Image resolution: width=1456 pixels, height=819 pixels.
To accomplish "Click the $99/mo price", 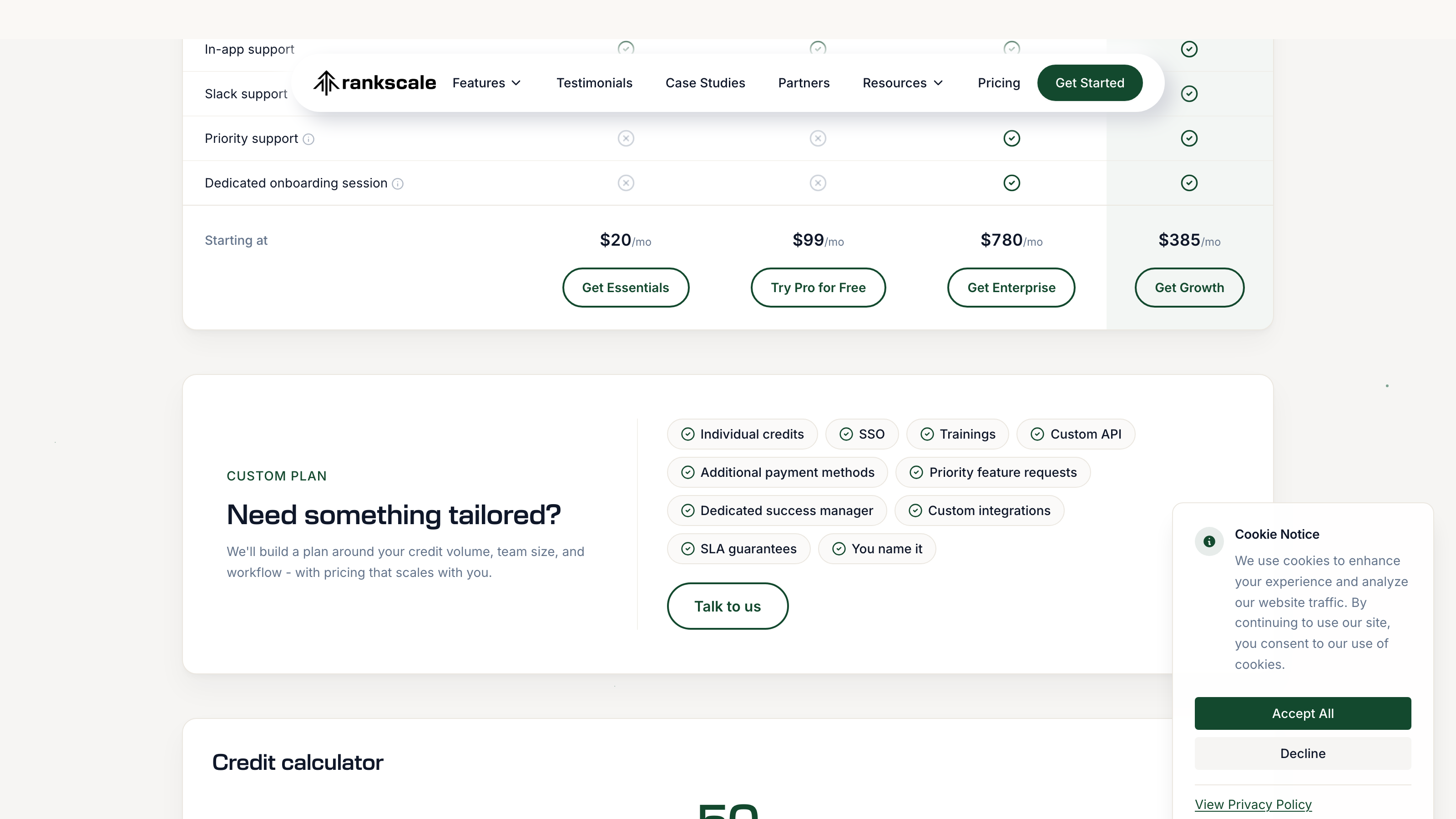I will 818,241.
